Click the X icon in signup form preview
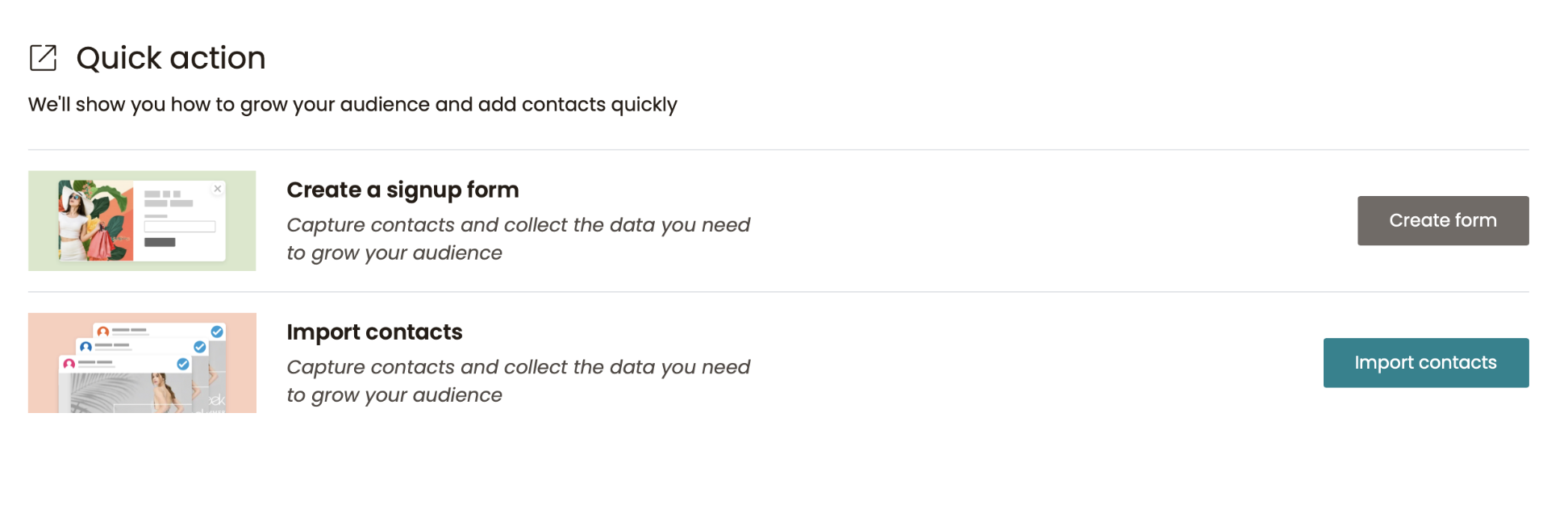This screenshot has height=505, width=1568. [x=217, y=189]
